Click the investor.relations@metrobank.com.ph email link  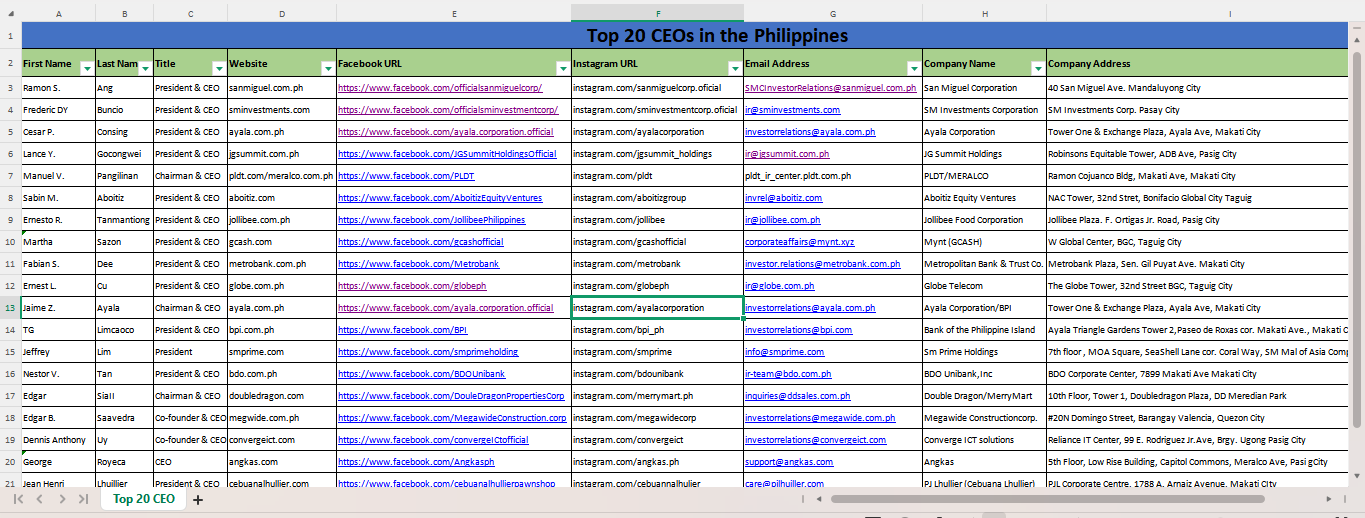(x=823, y=264)
